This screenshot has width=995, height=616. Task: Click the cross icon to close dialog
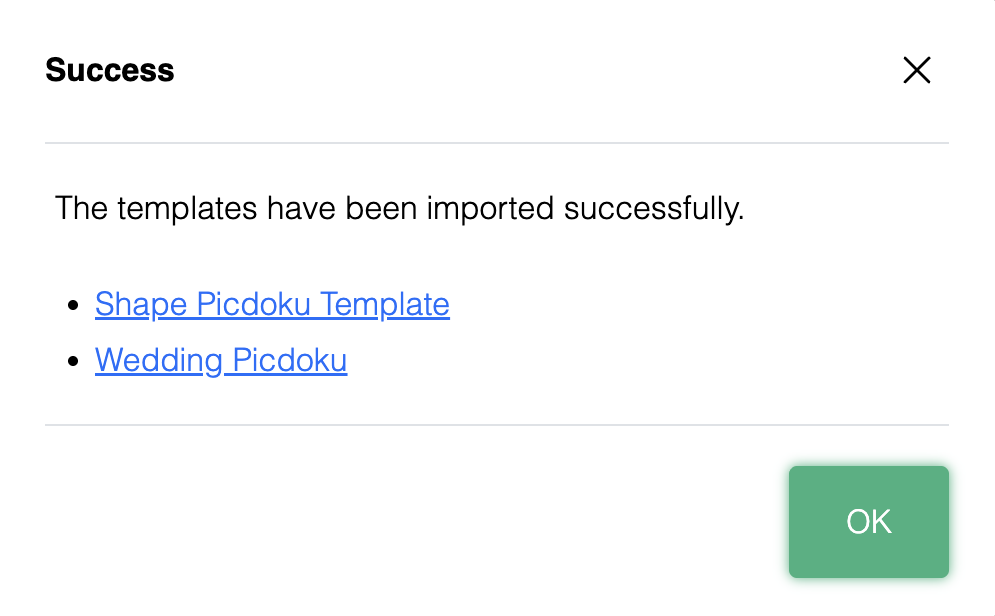click(916, 70)
